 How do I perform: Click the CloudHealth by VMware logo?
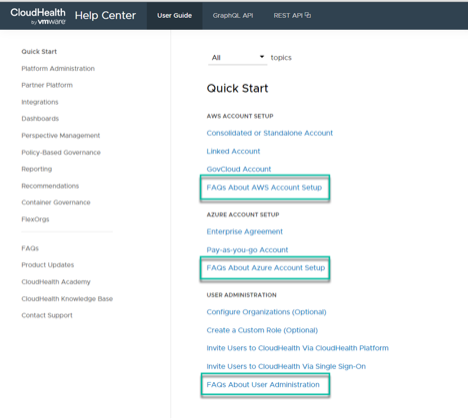[38, 16]
